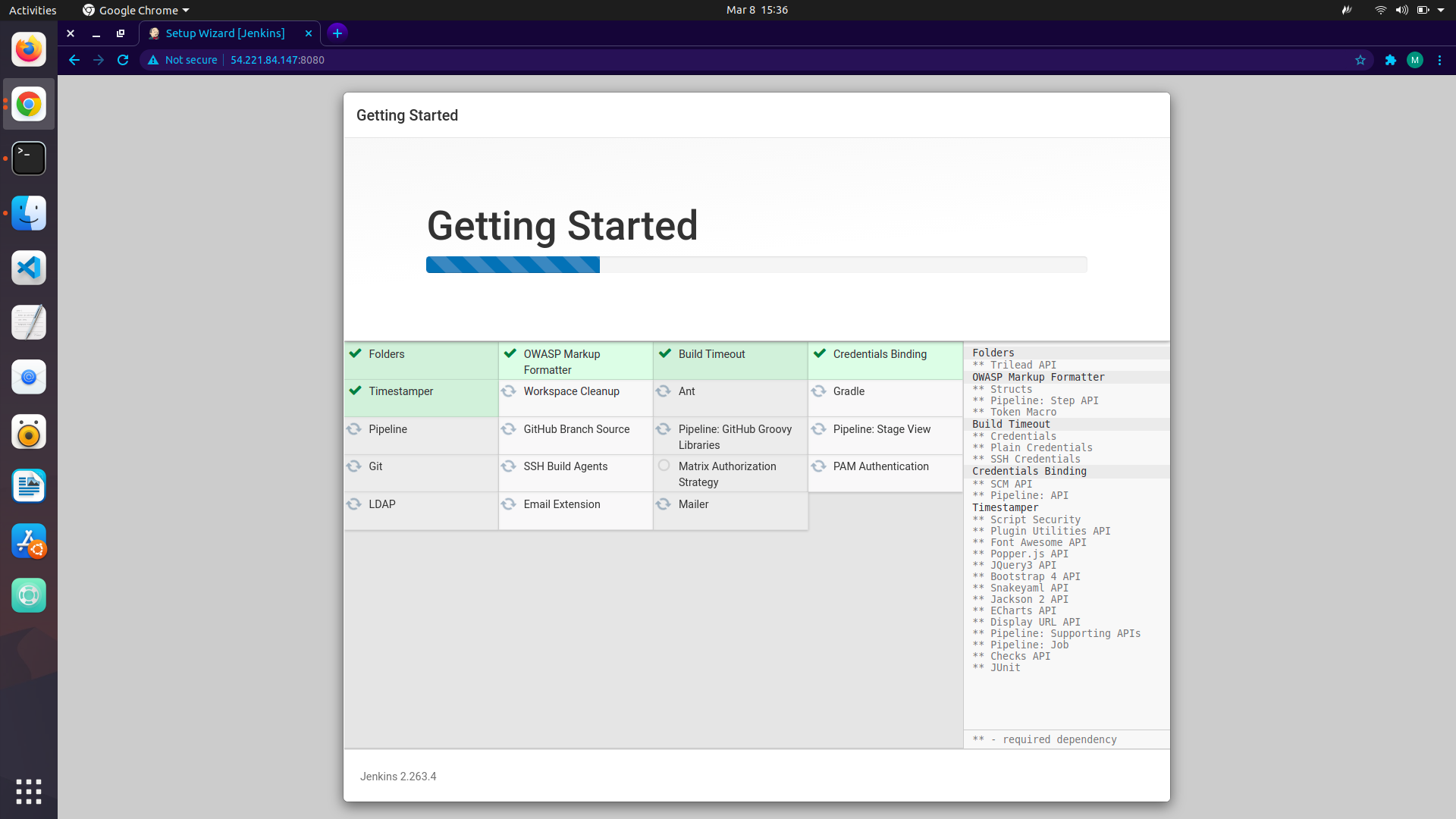1456x819 pixels.
Task: Click the pending icon beside LDAP
Action: tap(353, 504)
